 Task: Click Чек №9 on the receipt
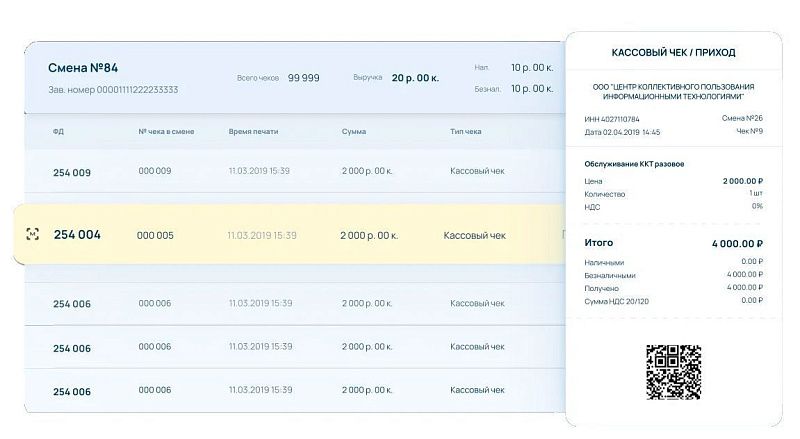(x=749, y=131)
